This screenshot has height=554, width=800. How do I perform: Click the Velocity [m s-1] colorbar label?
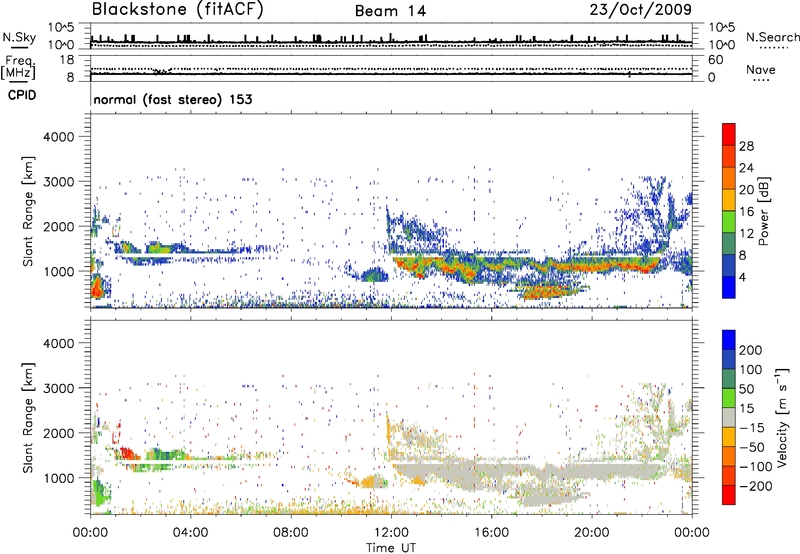pos(781,417)
